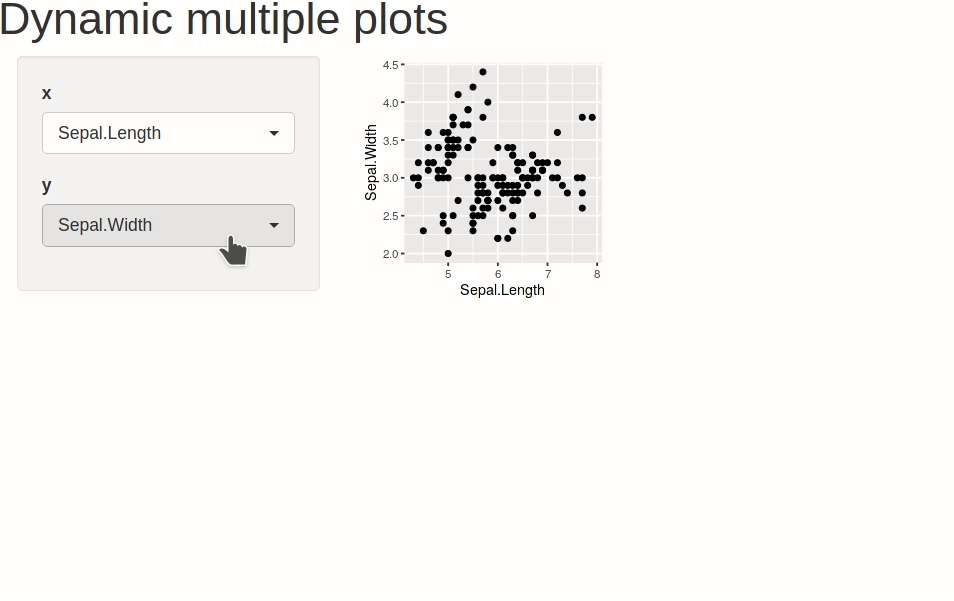Click the caret arrow in y dropdown

point(274,225)
